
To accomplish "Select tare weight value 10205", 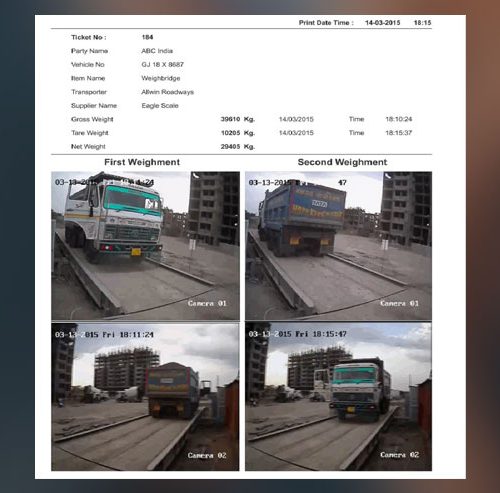I will coord(230,133).
